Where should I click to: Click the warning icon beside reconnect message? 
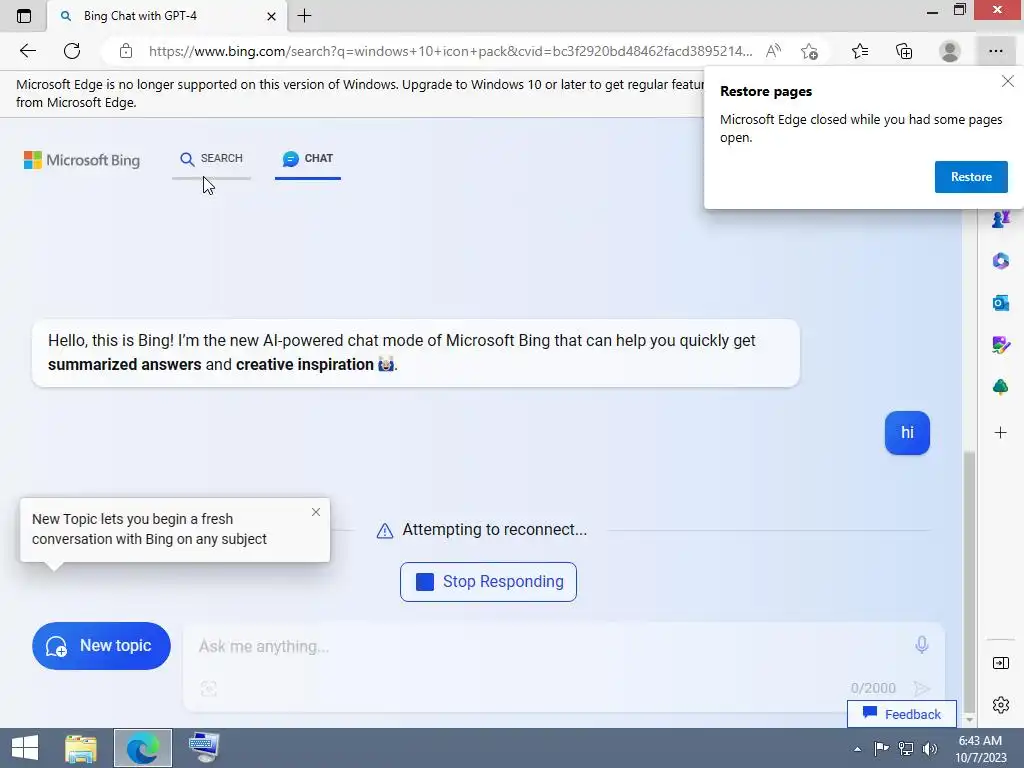tap(385, 530)
